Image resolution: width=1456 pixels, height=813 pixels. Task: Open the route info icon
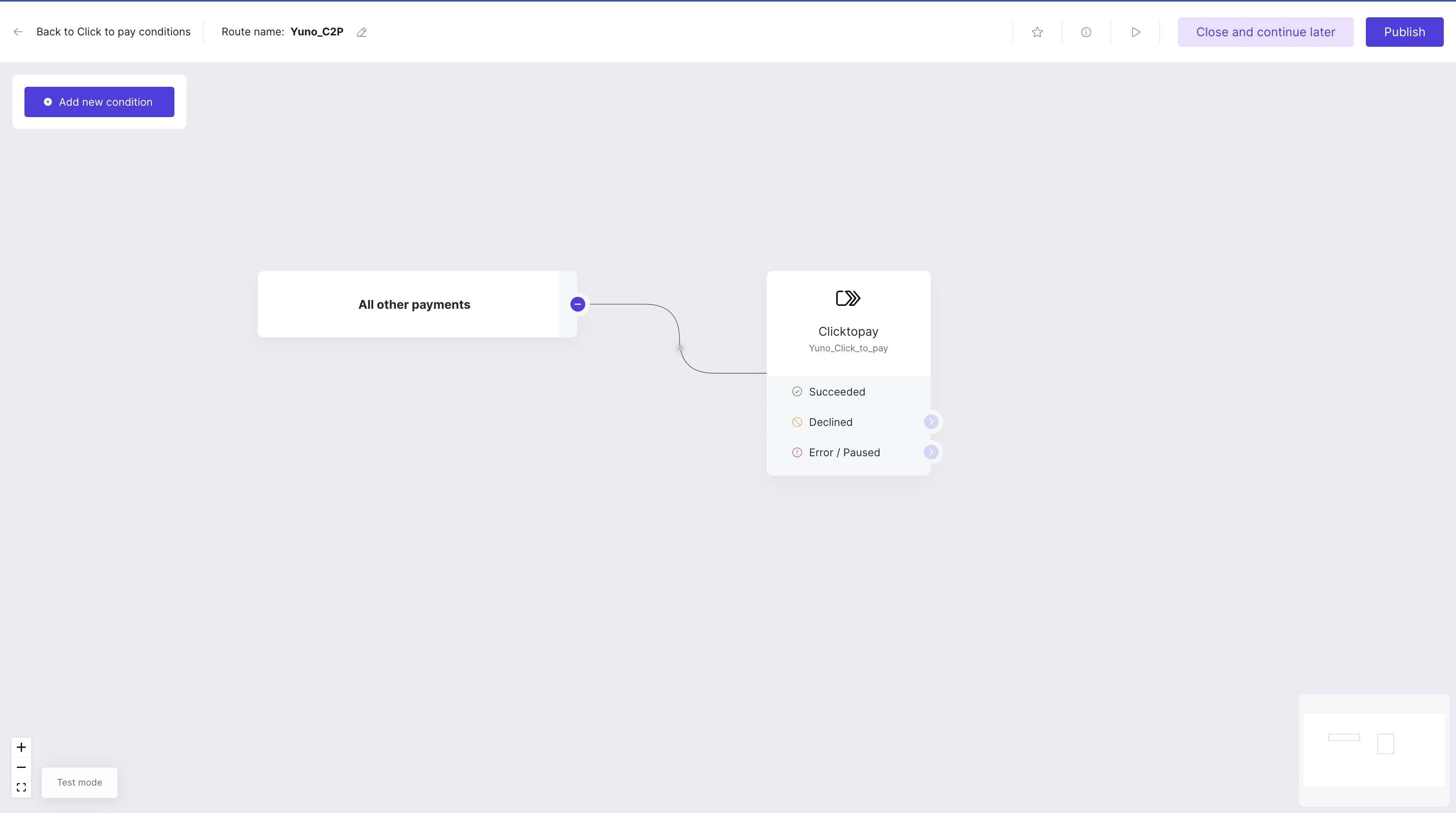click(x=1086, y=32)
